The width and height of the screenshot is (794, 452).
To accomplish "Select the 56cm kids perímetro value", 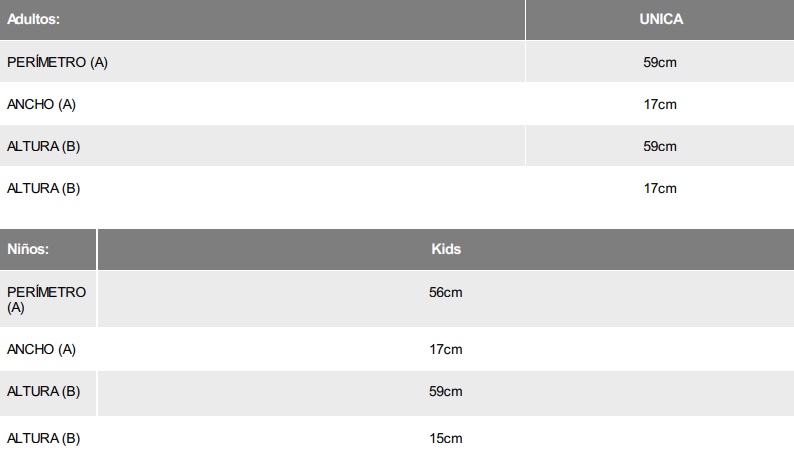I will coord(446,292).
